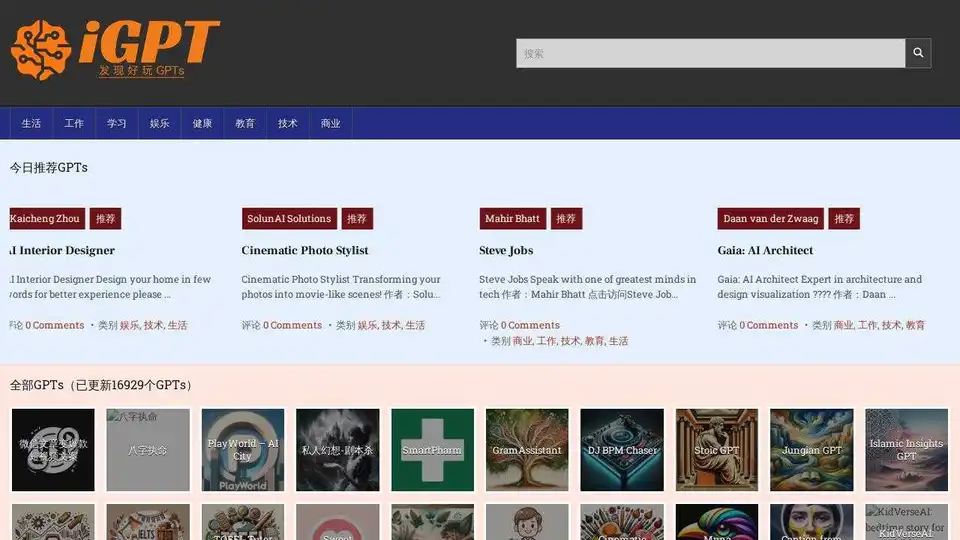
Task: Open the SmartPharm green cross thumbnail
Action: click(x=433, y=450)
